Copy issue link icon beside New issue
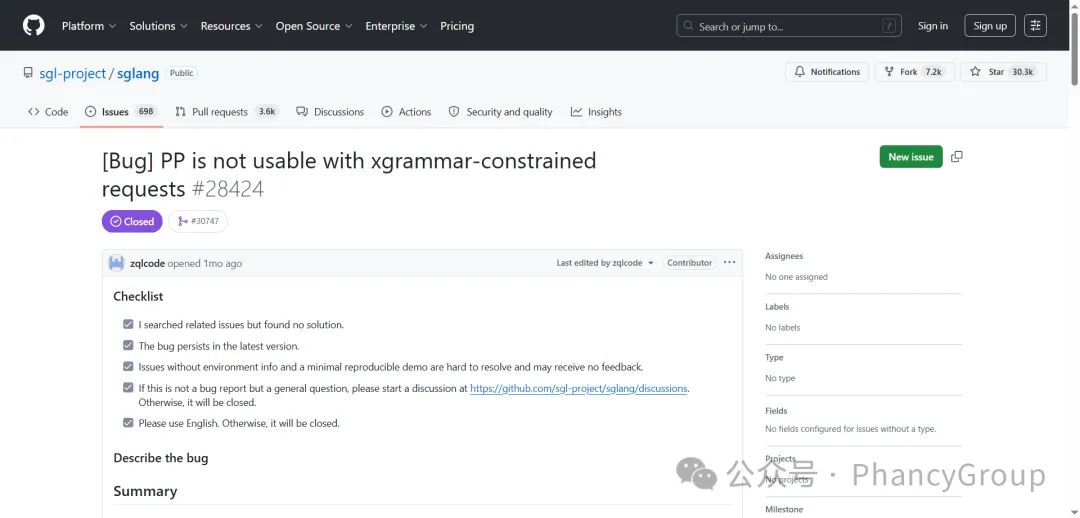The image size is (1080, 518). pos(957,157)
